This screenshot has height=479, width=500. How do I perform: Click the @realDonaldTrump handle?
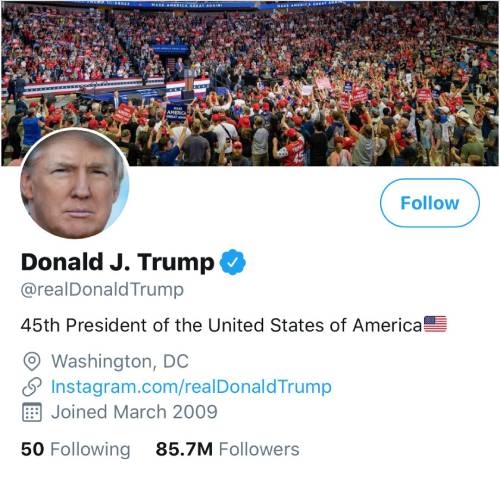click(x=102, y=290)
